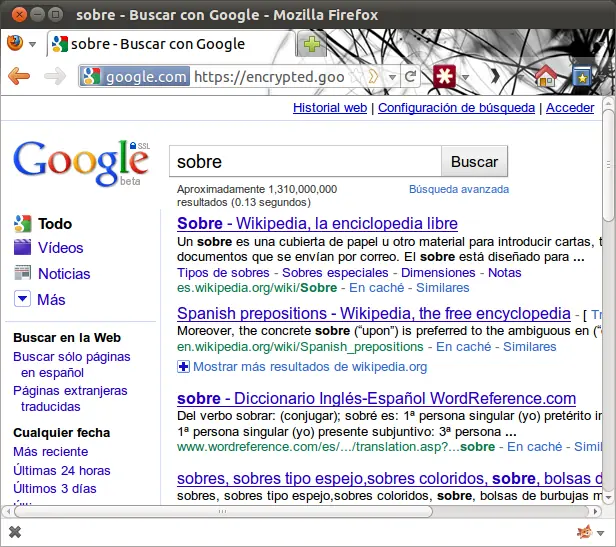Click horizontal scrollbar right arrow
The height and width of the screenshot is (547, 616).
[596, 512]
